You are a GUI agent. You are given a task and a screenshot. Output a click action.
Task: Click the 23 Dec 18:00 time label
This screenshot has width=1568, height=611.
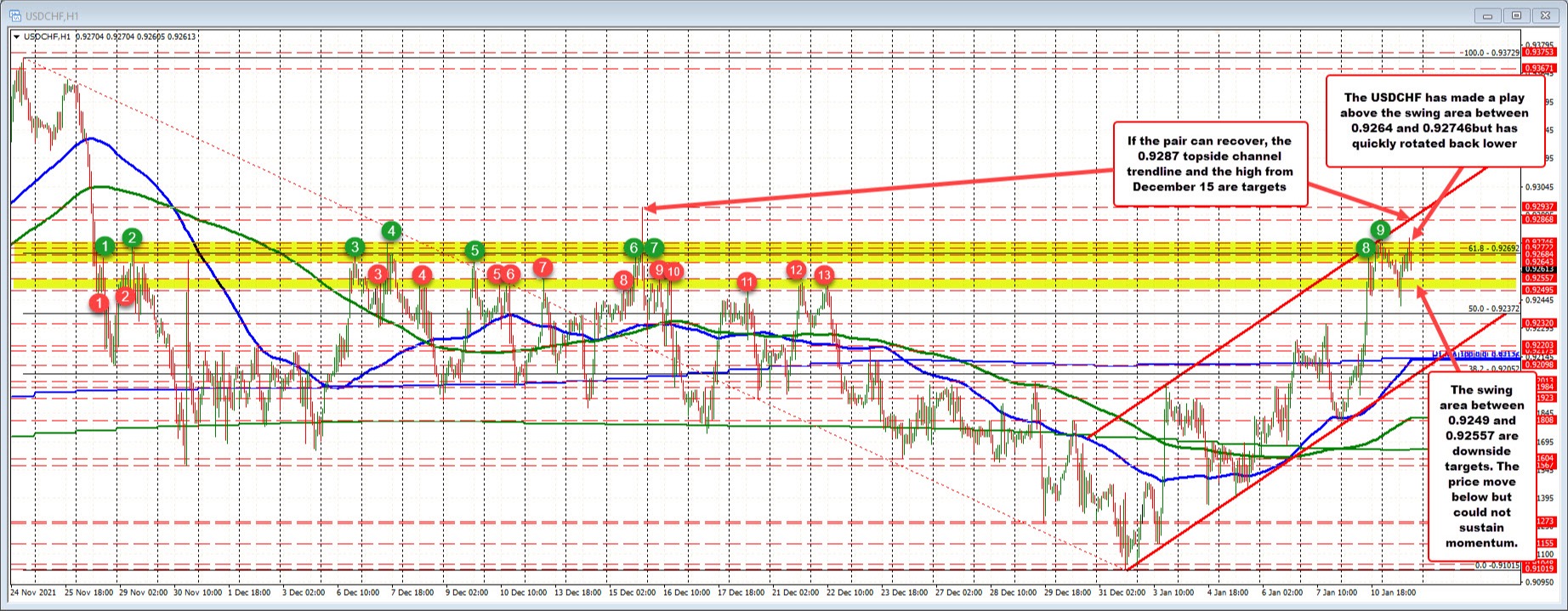pyautogui.click(x=905, y=592)
